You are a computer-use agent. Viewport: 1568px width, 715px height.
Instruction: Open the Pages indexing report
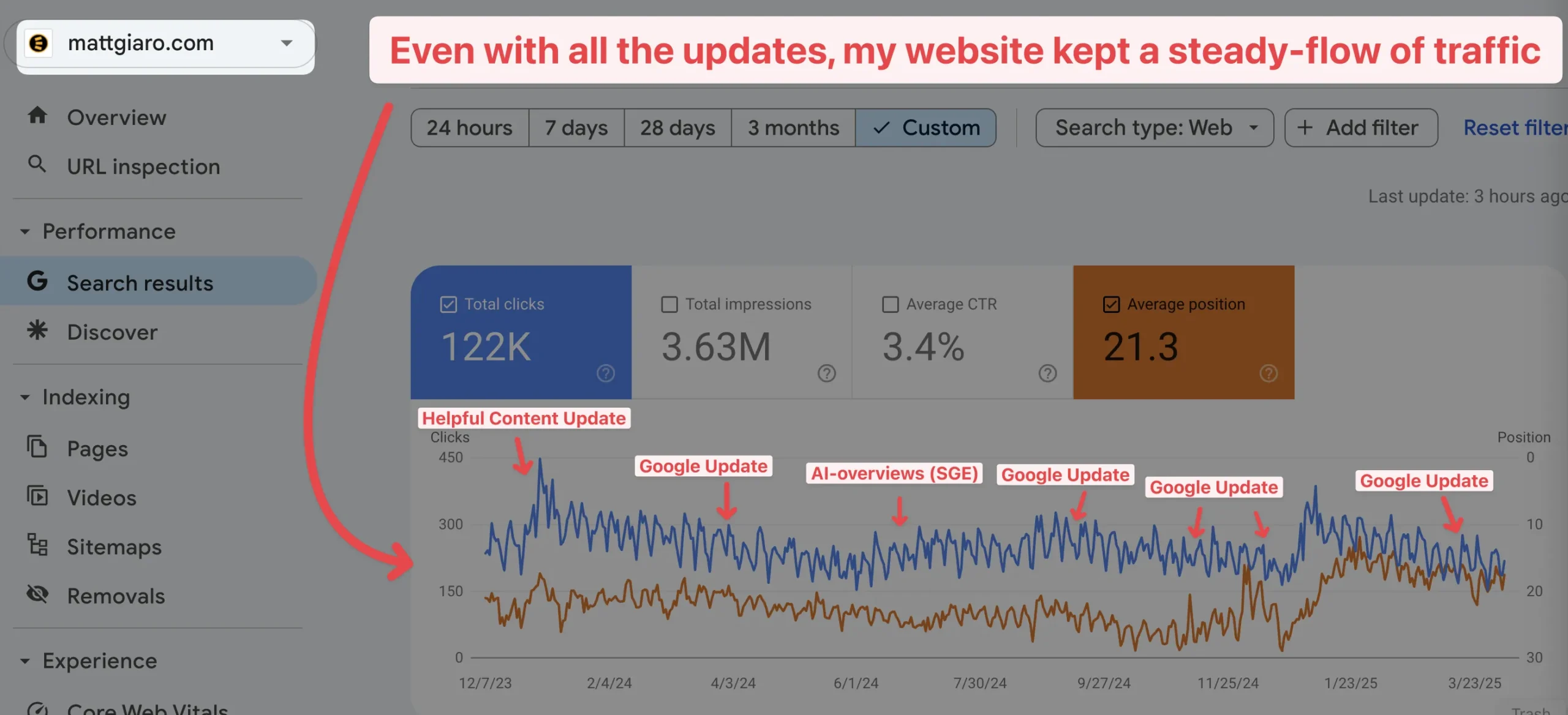(158, 448)
